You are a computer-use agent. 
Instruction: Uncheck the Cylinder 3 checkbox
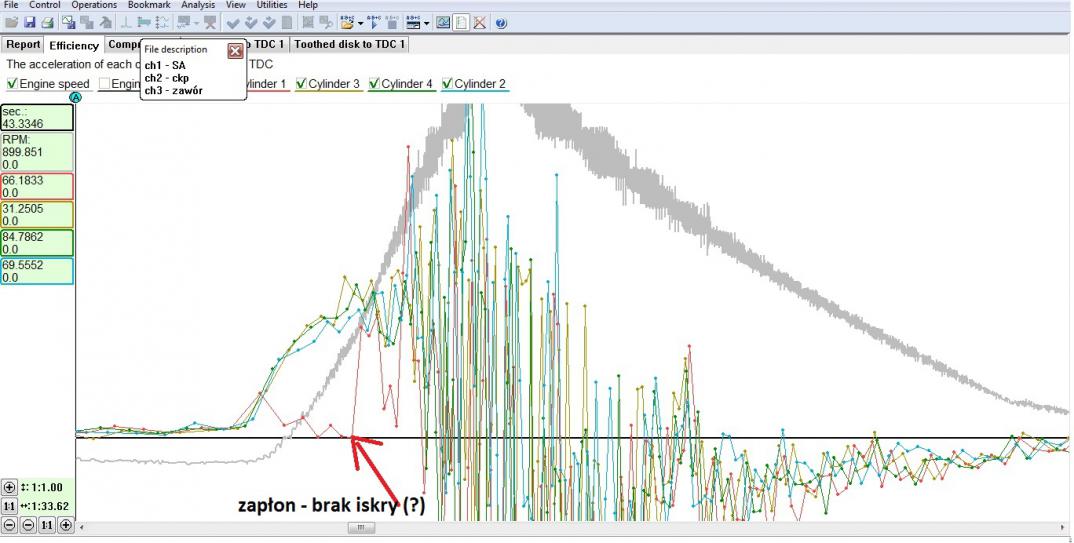click(301, 84)
